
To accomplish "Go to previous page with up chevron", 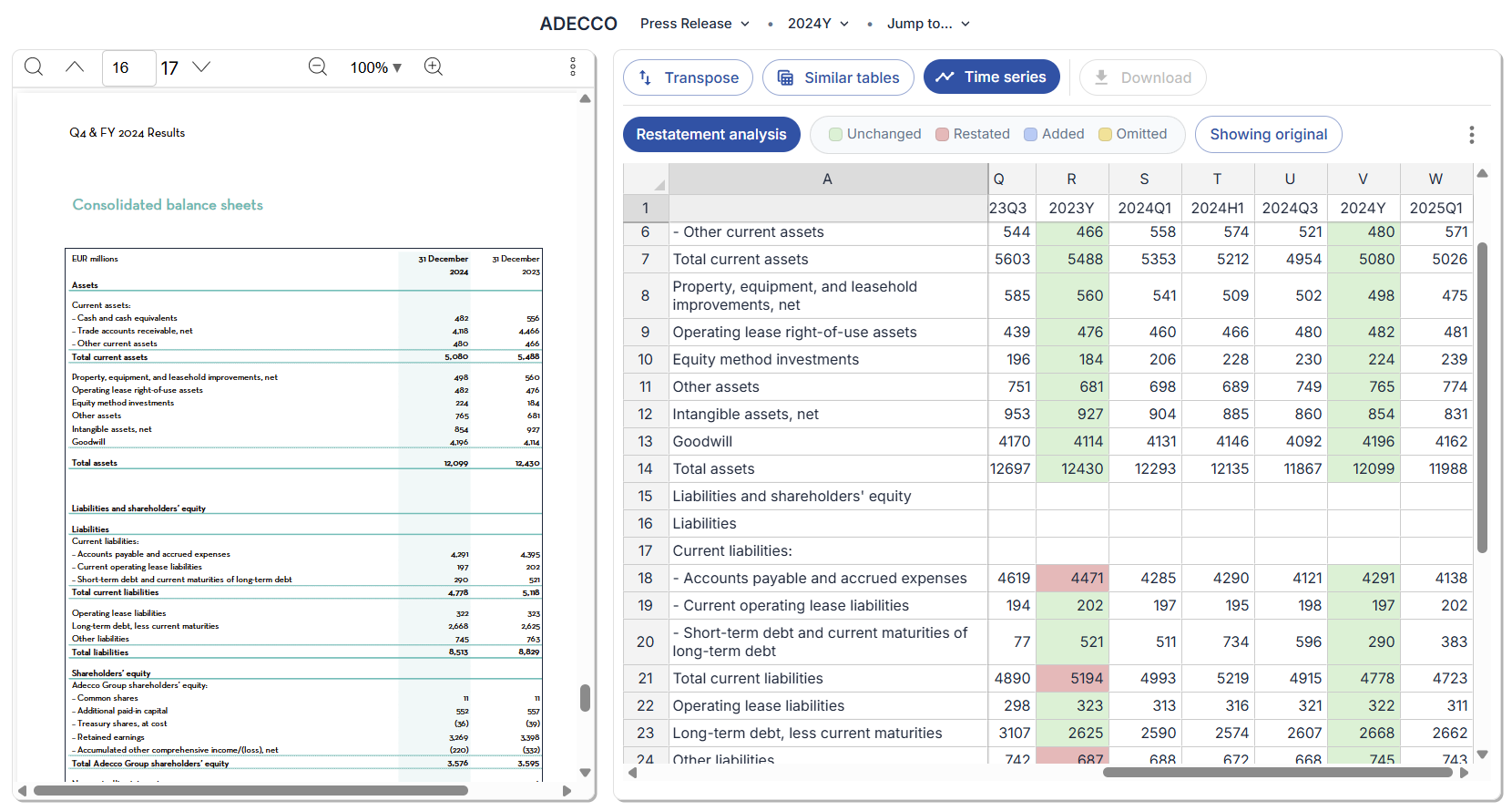I will pyautogui.click(x=75, y=67).
